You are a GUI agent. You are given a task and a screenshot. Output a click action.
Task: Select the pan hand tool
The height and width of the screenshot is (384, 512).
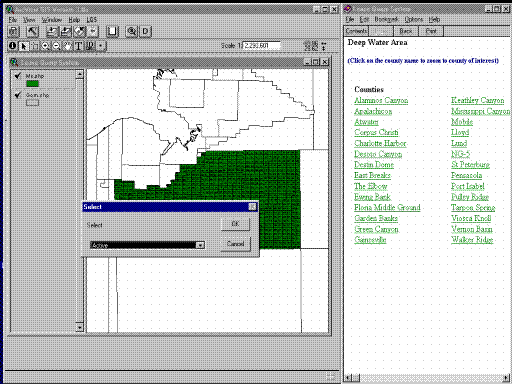[x=68, y=46]
